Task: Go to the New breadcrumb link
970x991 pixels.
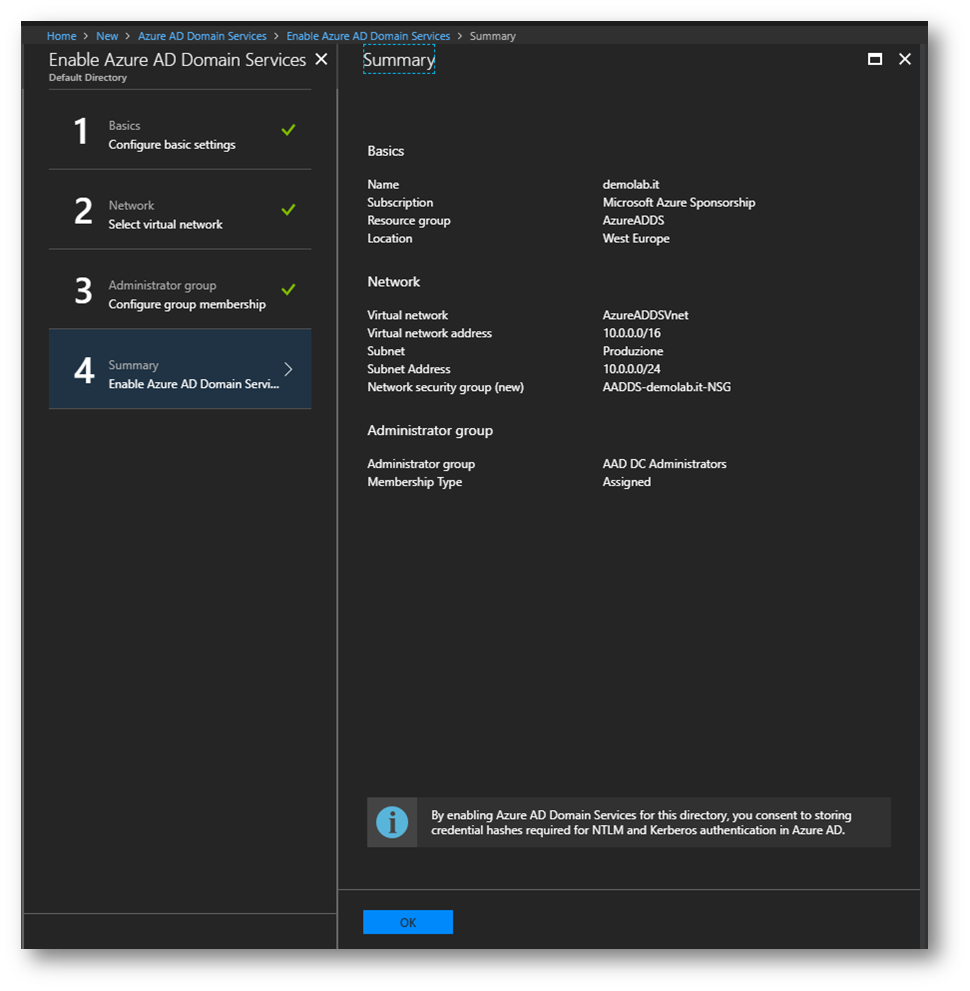Action: pyautogui.click(x=107, y=36)
